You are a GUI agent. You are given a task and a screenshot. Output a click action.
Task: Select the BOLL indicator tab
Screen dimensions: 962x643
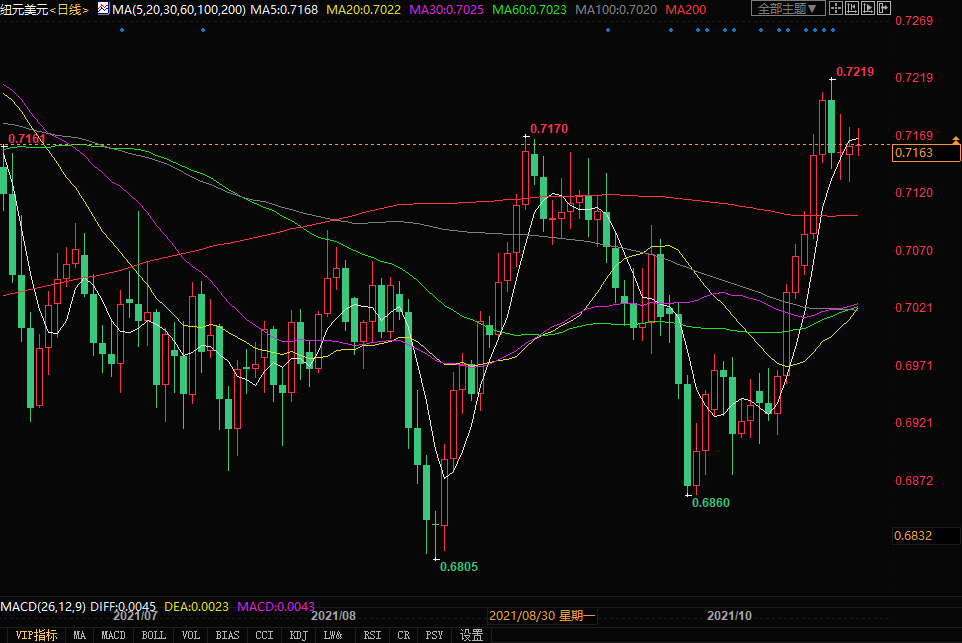153,635
